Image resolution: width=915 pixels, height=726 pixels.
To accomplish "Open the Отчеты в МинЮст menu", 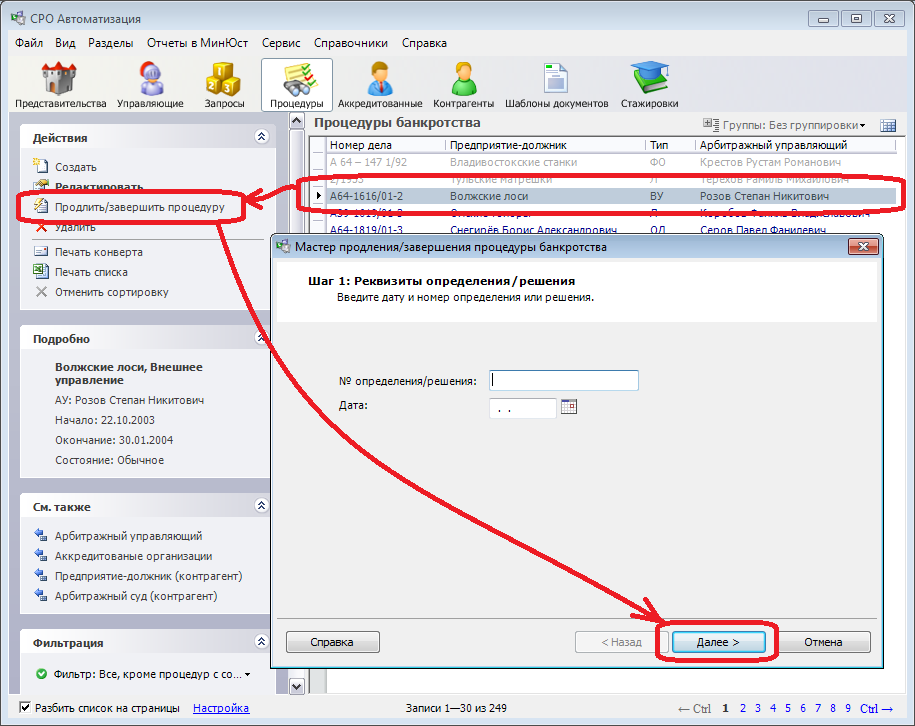I will click(196, 43).
